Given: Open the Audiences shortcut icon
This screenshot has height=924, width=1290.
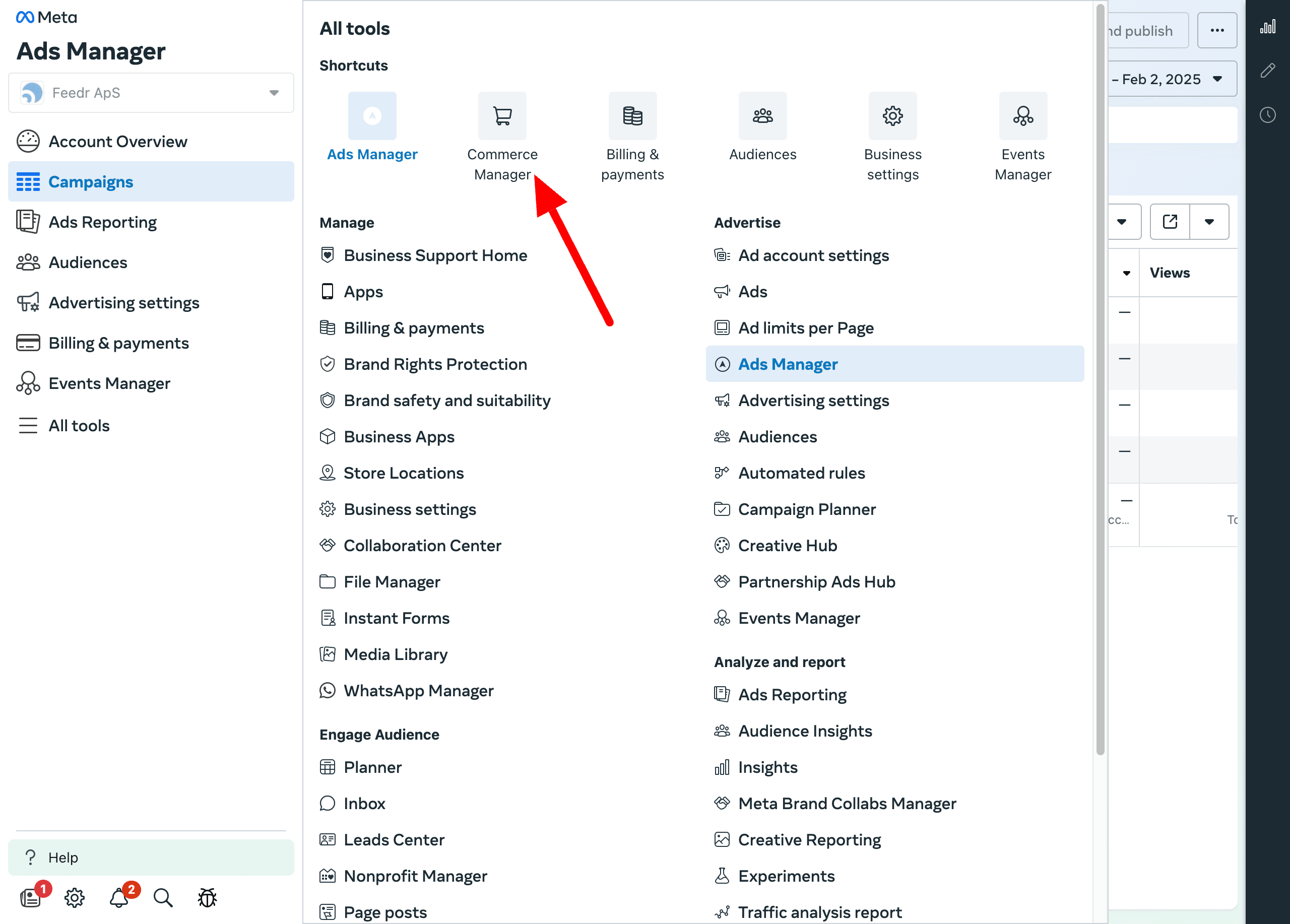Looking at the screenshot, I should tap(762, 116).
